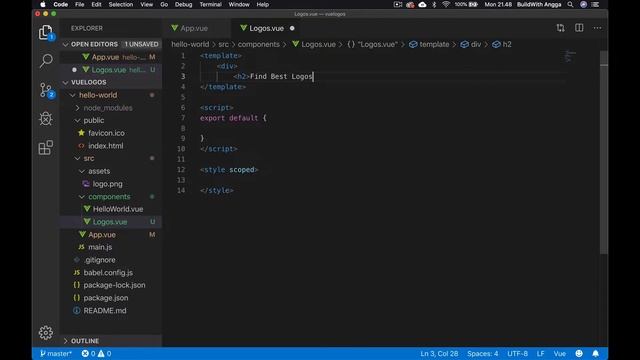
Task: Click the minimap preview in the editor
Action: coord(570,56)
